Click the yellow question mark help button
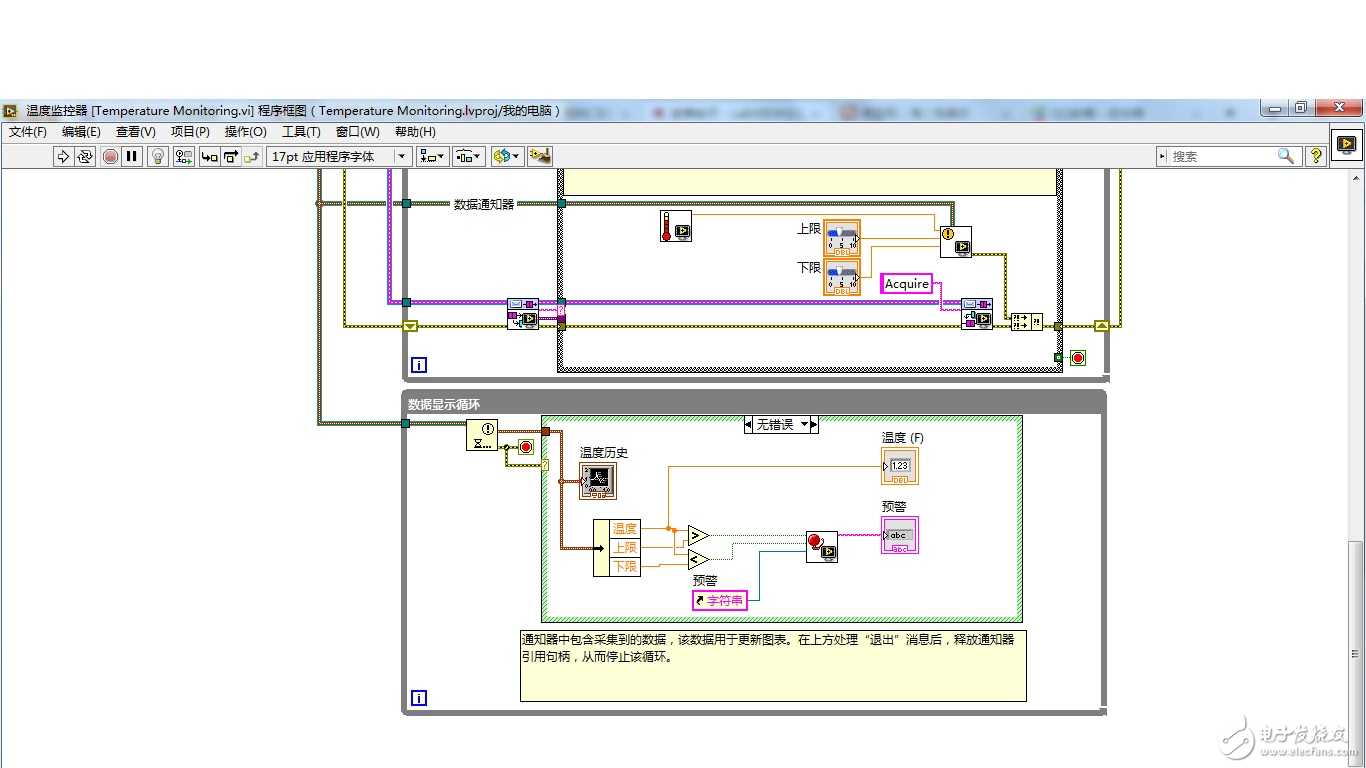The image size is (1366, 768). coord(1316,156)
